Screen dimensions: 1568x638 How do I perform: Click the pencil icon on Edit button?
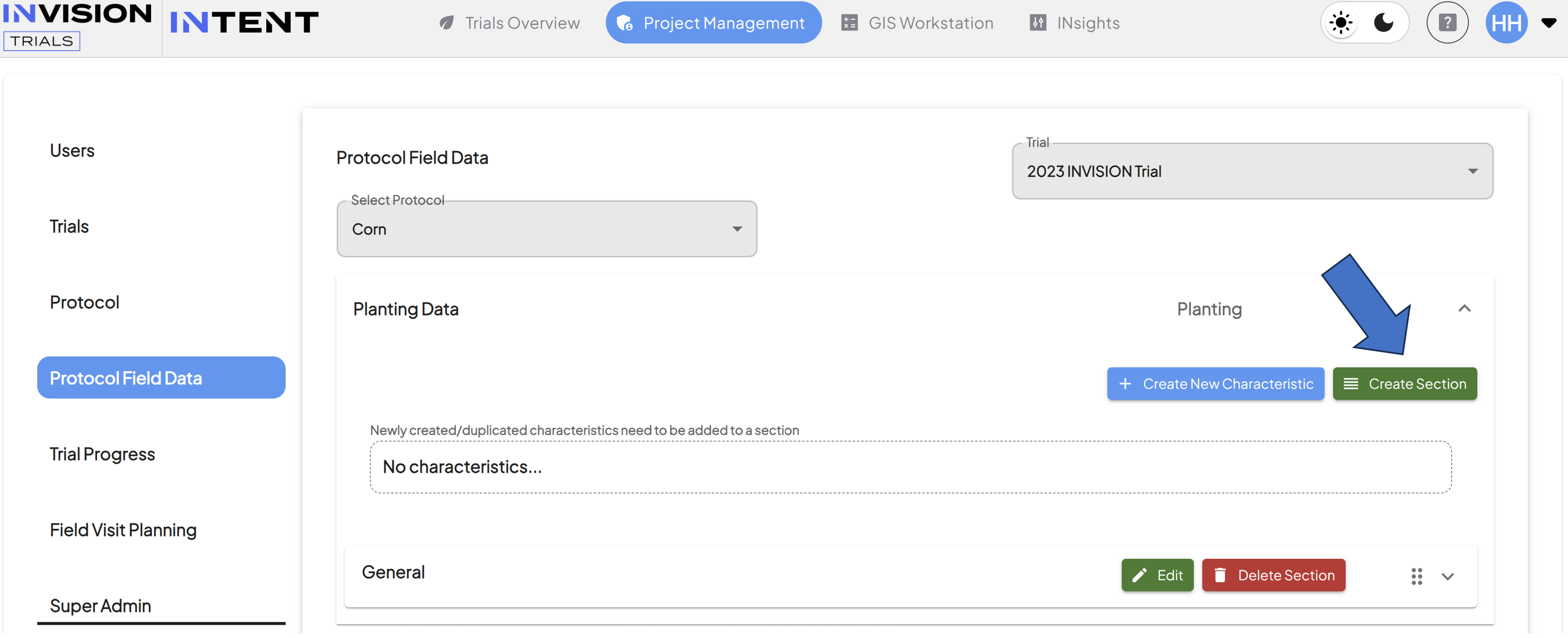1139,575
